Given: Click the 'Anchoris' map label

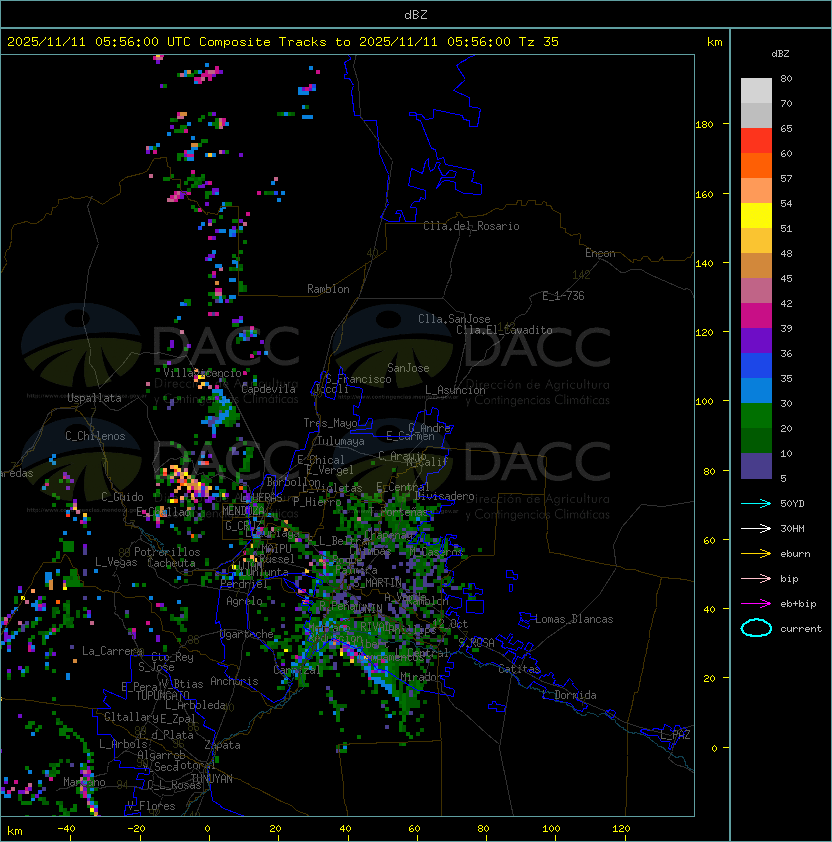Looking at the screenshot, I should [234, 681].
